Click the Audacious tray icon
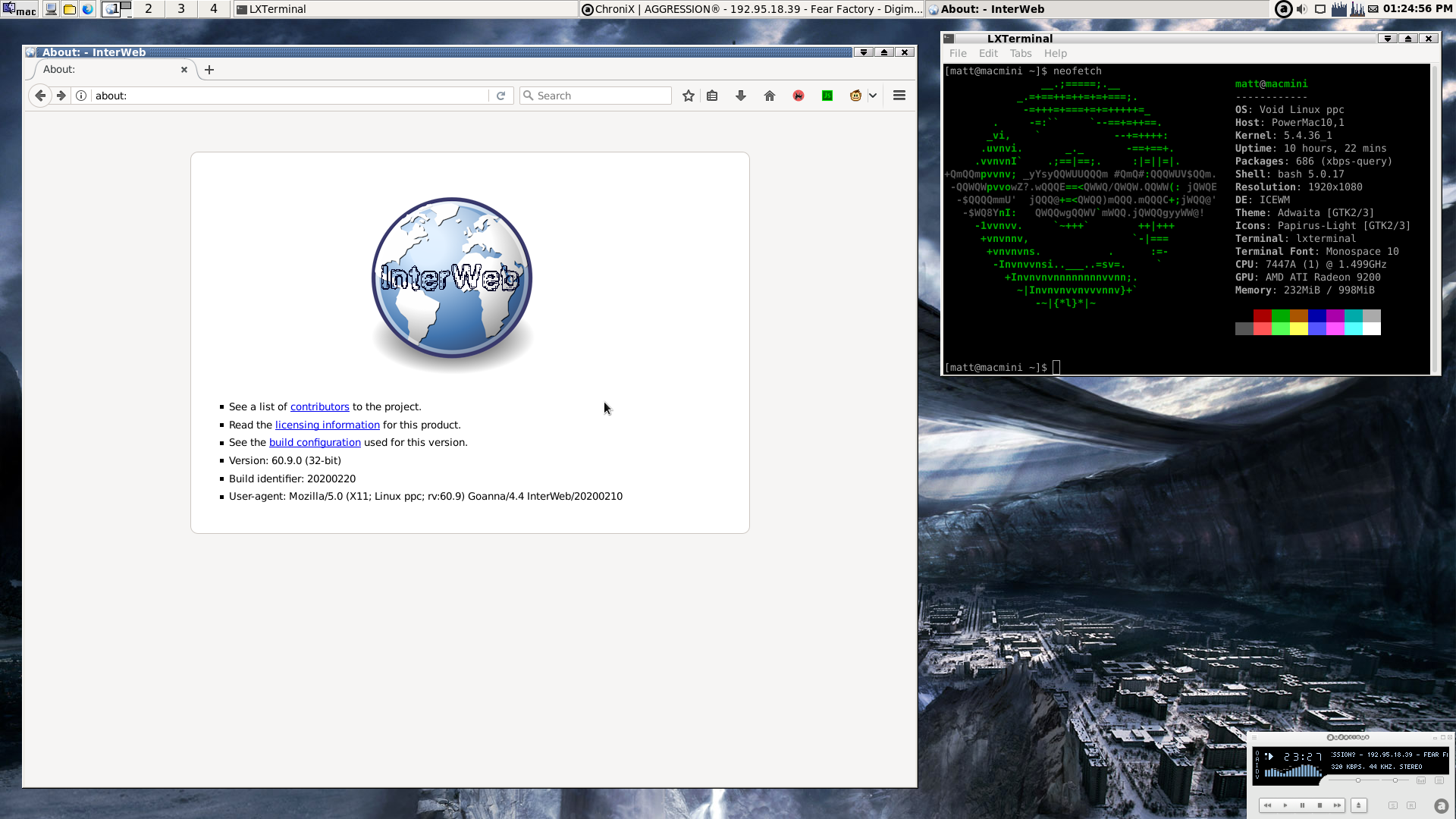The width and height of the screenshot is (1456, 819). point(1283,9)
